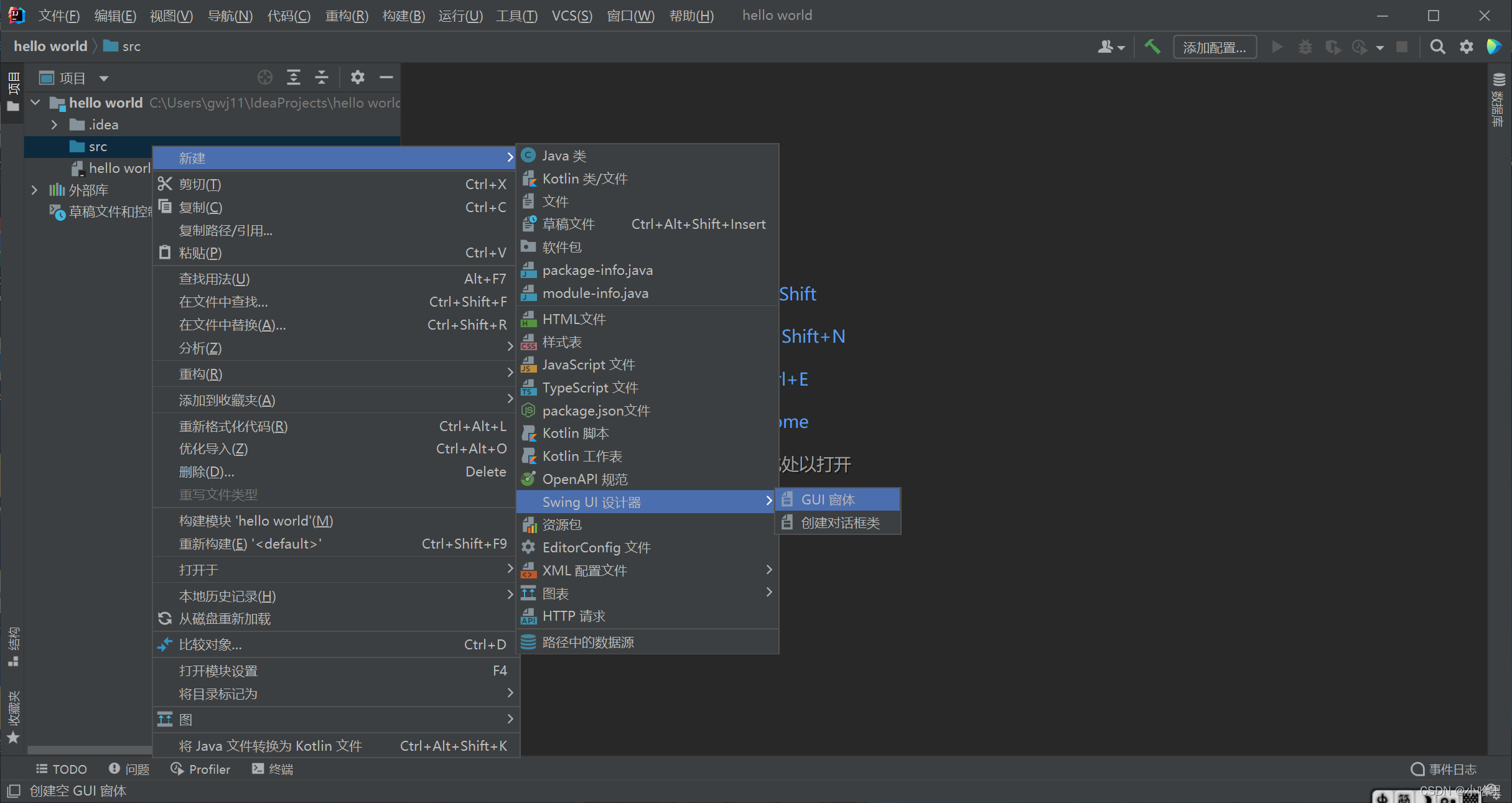Choose Java 类 in the New submenu

[x=564, y=156]
